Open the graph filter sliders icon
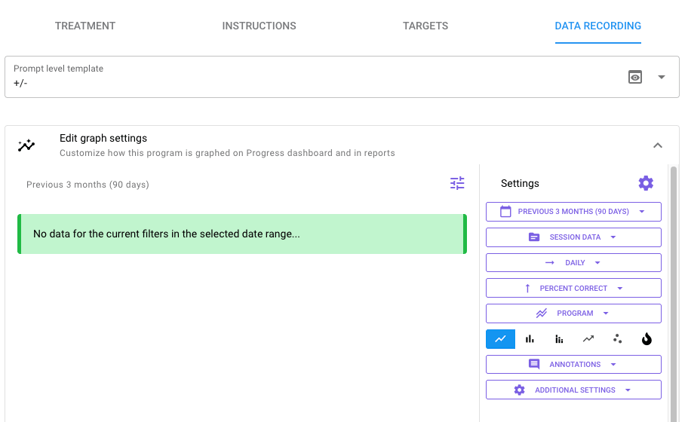 point(457,183)
